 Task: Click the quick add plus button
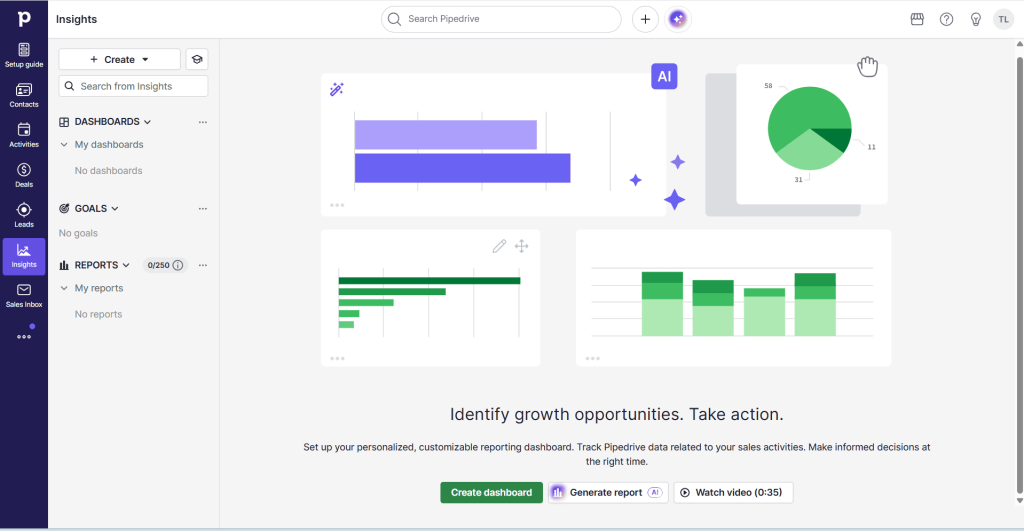tap(645, 19)
